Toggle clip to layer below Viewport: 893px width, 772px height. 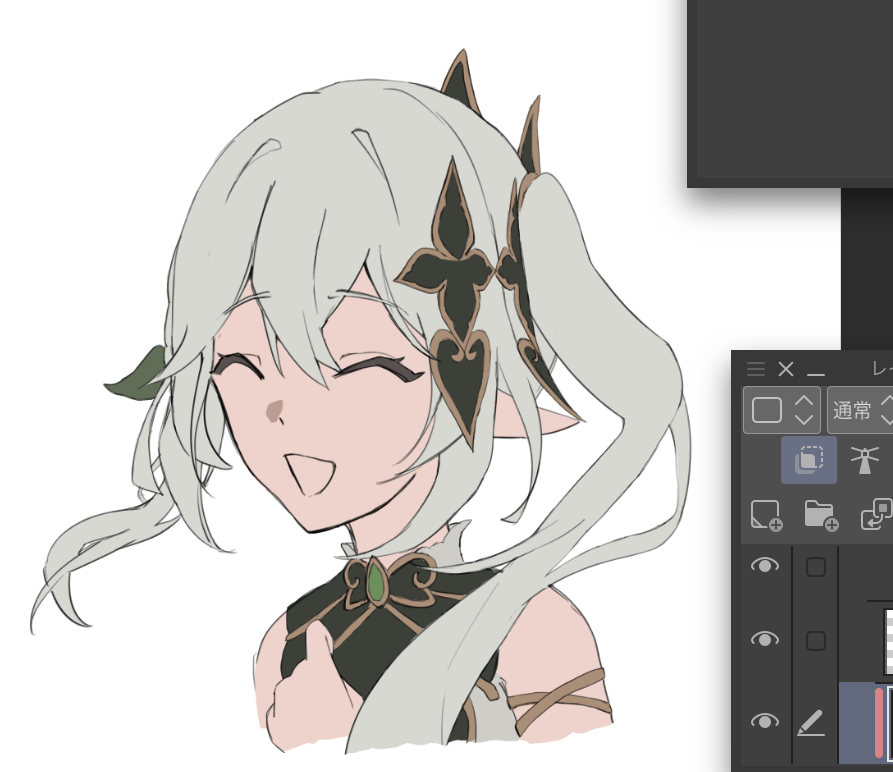tap(809, 460)
